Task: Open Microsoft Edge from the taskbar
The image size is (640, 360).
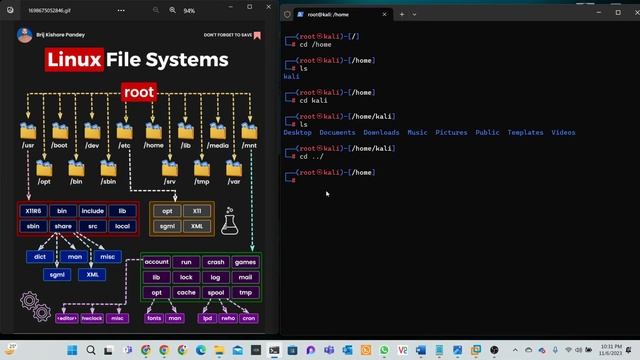Action: [201, 350]
